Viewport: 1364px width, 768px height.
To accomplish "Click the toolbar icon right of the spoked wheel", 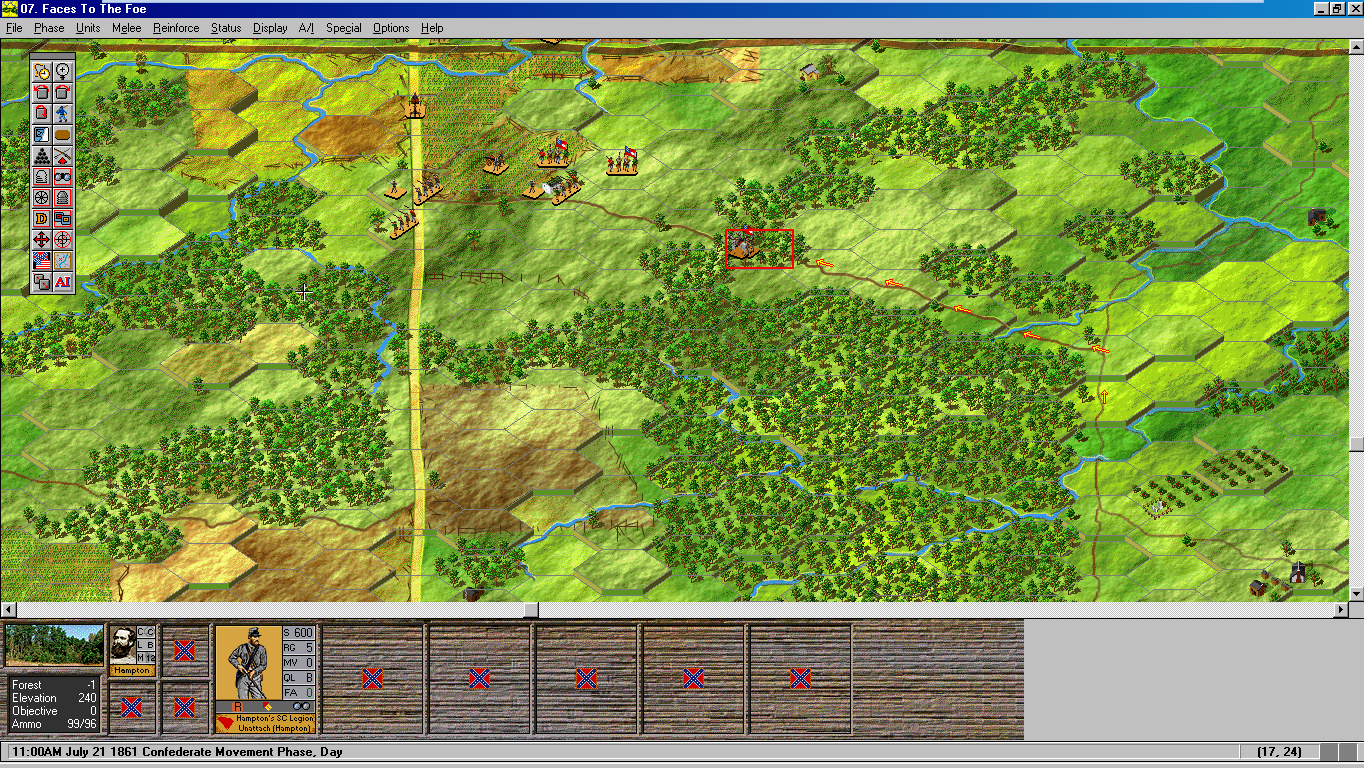I will point(62,197).
